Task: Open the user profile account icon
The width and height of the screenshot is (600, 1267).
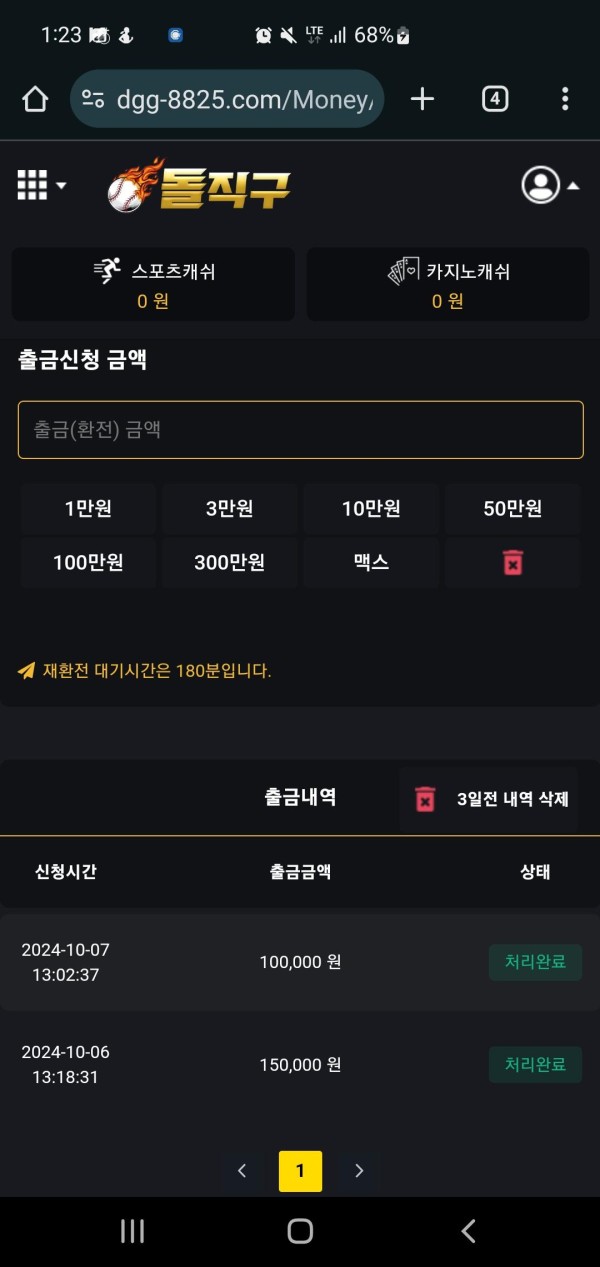Action: [541, 185]
